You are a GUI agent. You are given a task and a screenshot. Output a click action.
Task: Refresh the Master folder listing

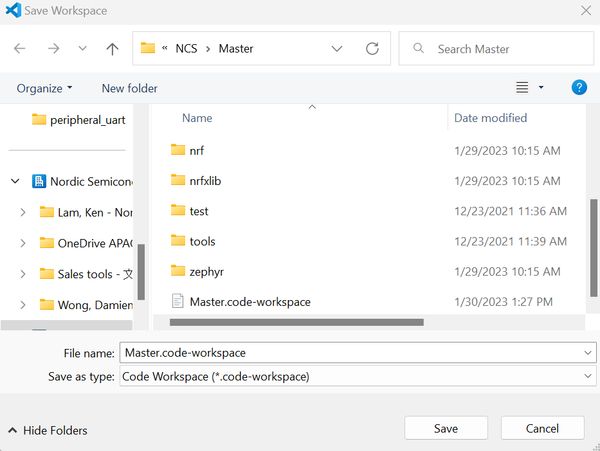click(x=372, y=48)
